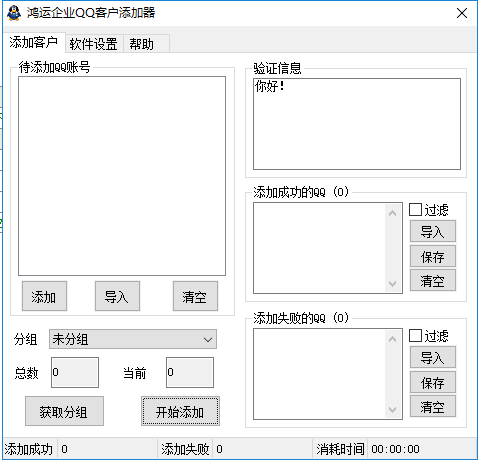Click scroll-down arrow in 添加失败的QQ list
Viewport: 480px width, 462px height.
pyautogui.click(x=393, y=409)
